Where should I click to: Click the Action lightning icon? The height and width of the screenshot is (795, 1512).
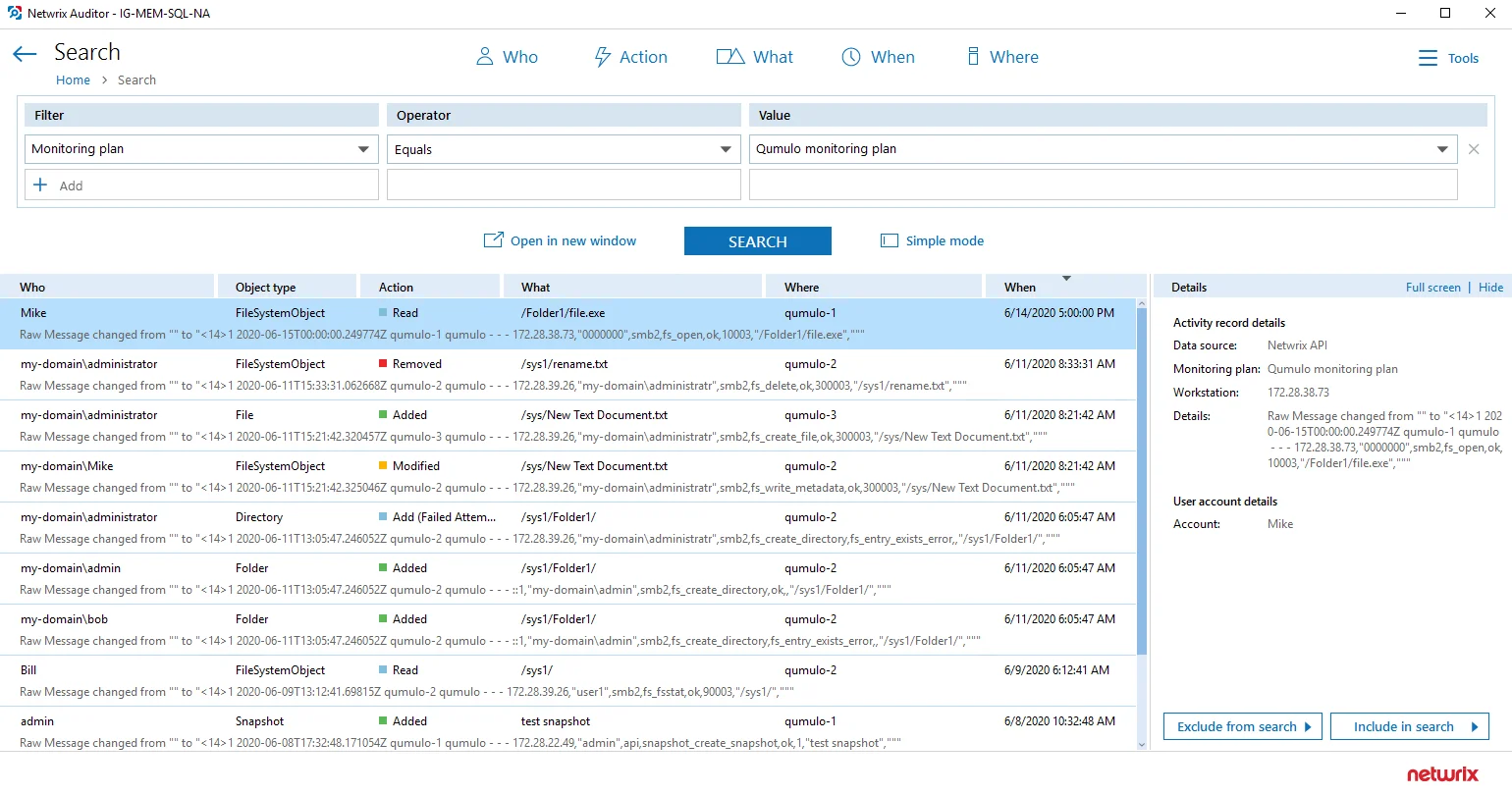click(x=603, y=57)
